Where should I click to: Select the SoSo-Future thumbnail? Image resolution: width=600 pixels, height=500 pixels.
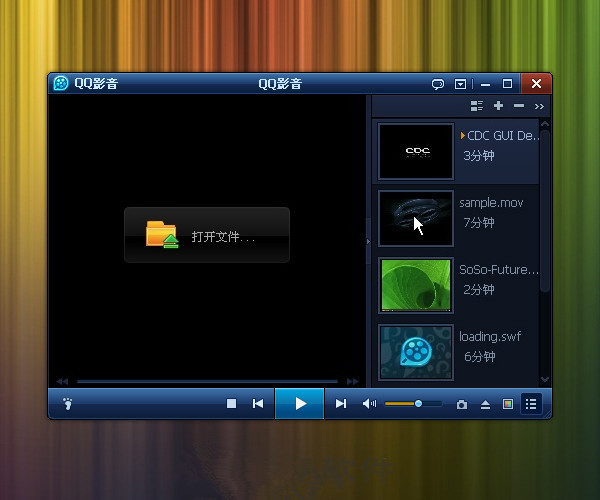pyautogui.click(x=416, y=285)
